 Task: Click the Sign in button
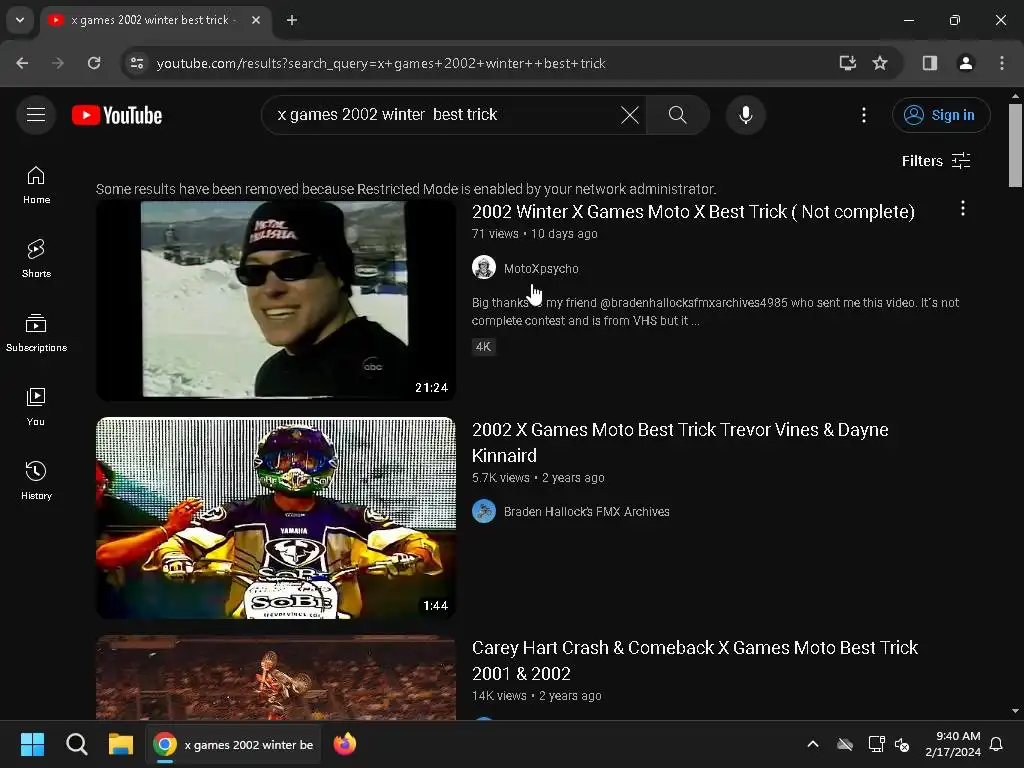pos(940,115)
